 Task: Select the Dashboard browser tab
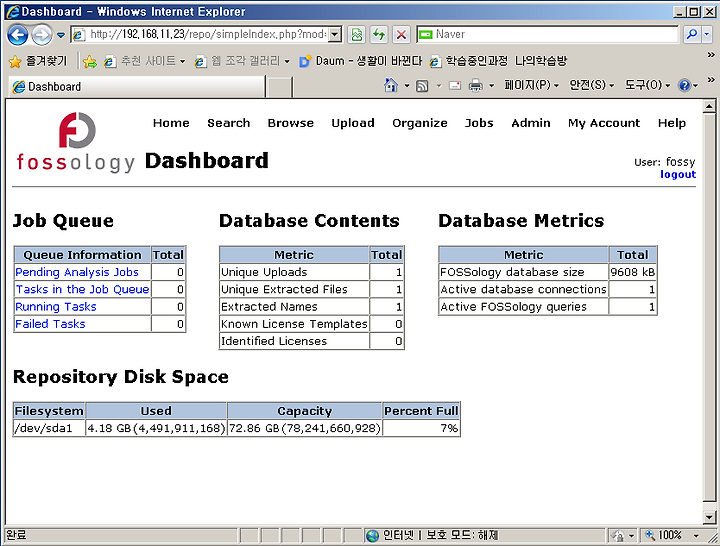click(136, 86)
